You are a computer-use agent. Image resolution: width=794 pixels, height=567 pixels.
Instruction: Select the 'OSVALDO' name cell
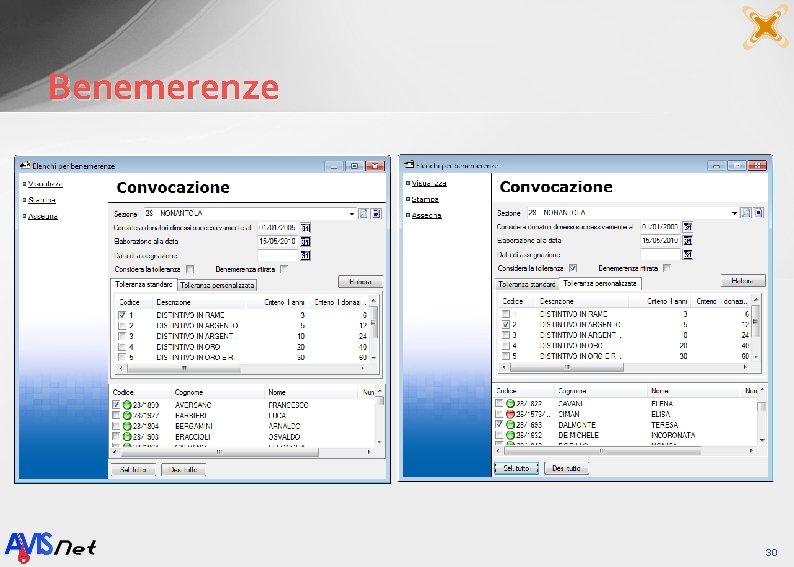(284, 437)
